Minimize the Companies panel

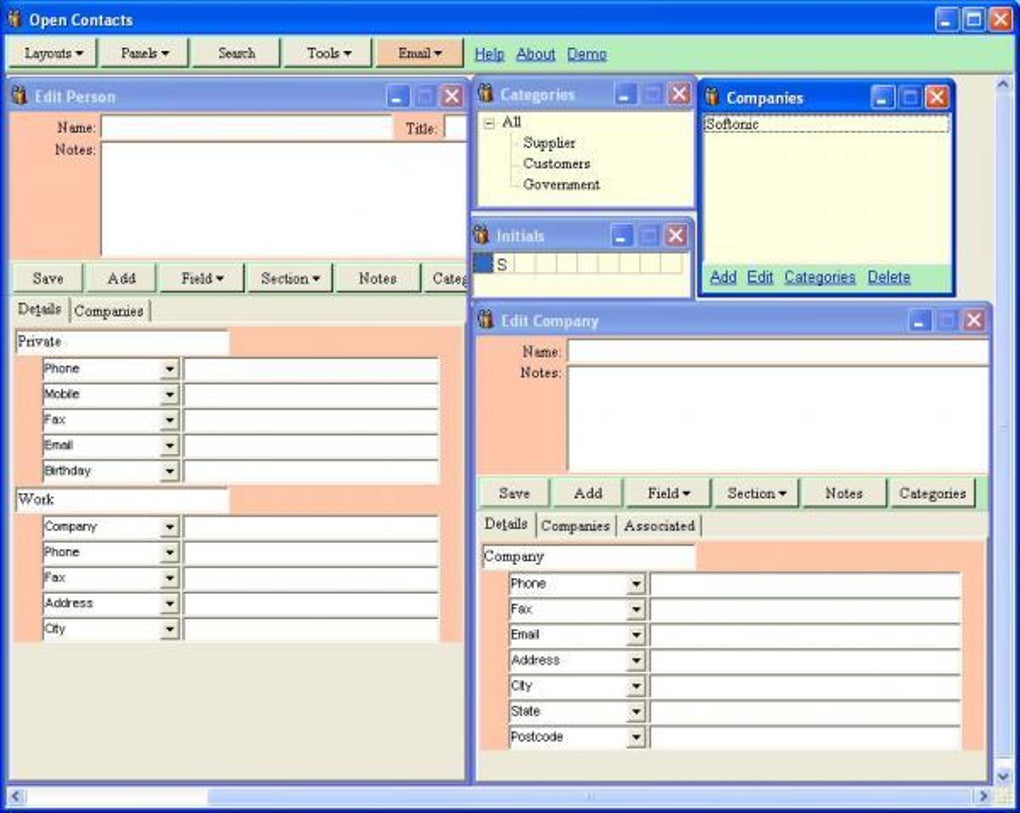tap(882, 98)
